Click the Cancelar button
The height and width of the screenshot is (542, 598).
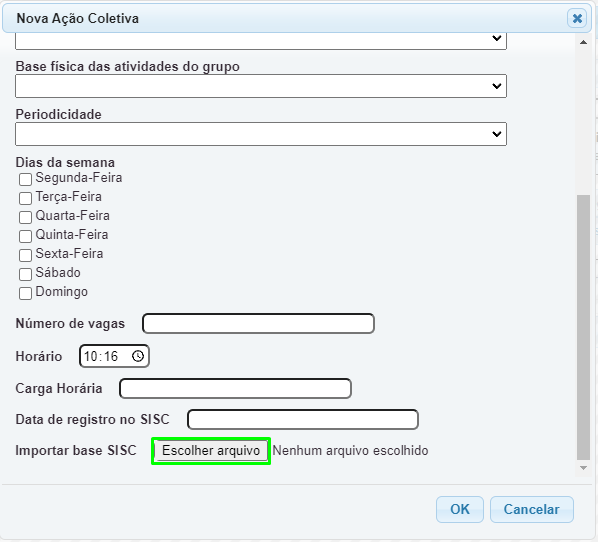(x=532, y=509)
